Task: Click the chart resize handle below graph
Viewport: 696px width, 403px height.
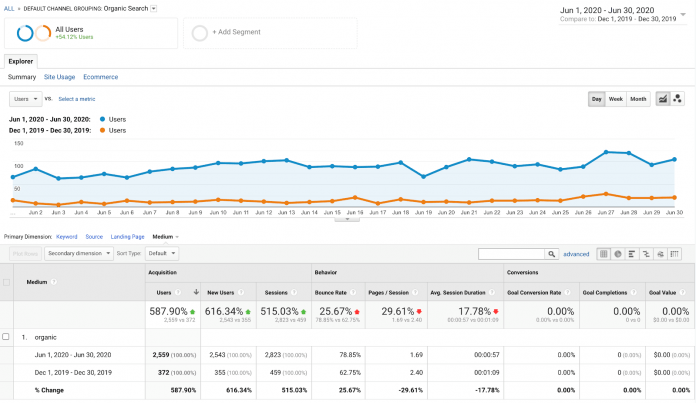Action: (347, 219)
